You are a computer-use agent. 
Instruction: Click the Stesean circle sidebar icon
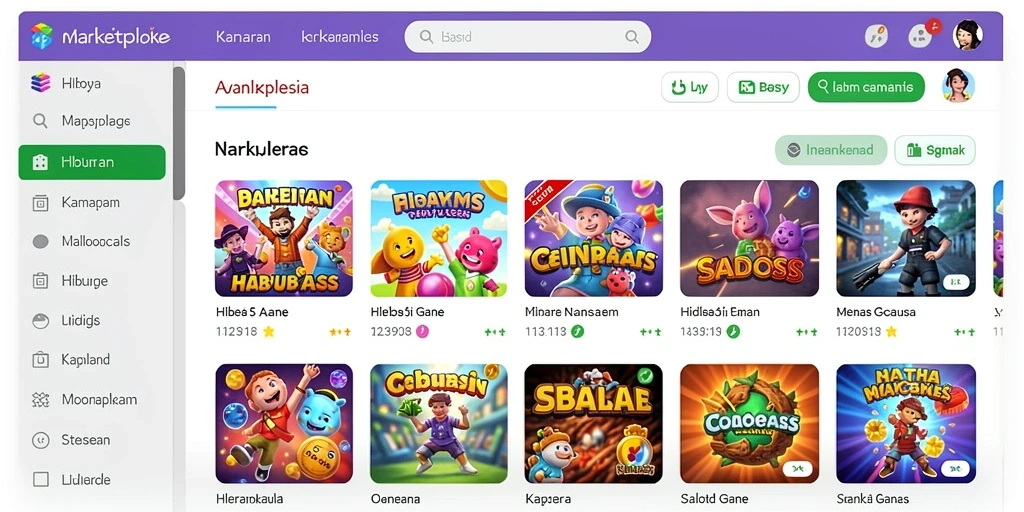click(x=40, y=440)
